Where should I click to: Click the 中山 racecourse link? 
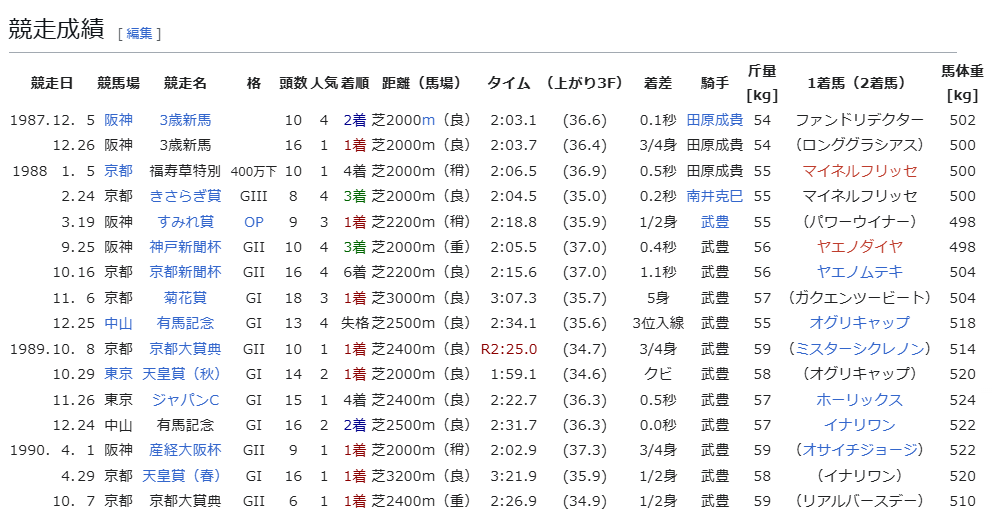[118, 323]
